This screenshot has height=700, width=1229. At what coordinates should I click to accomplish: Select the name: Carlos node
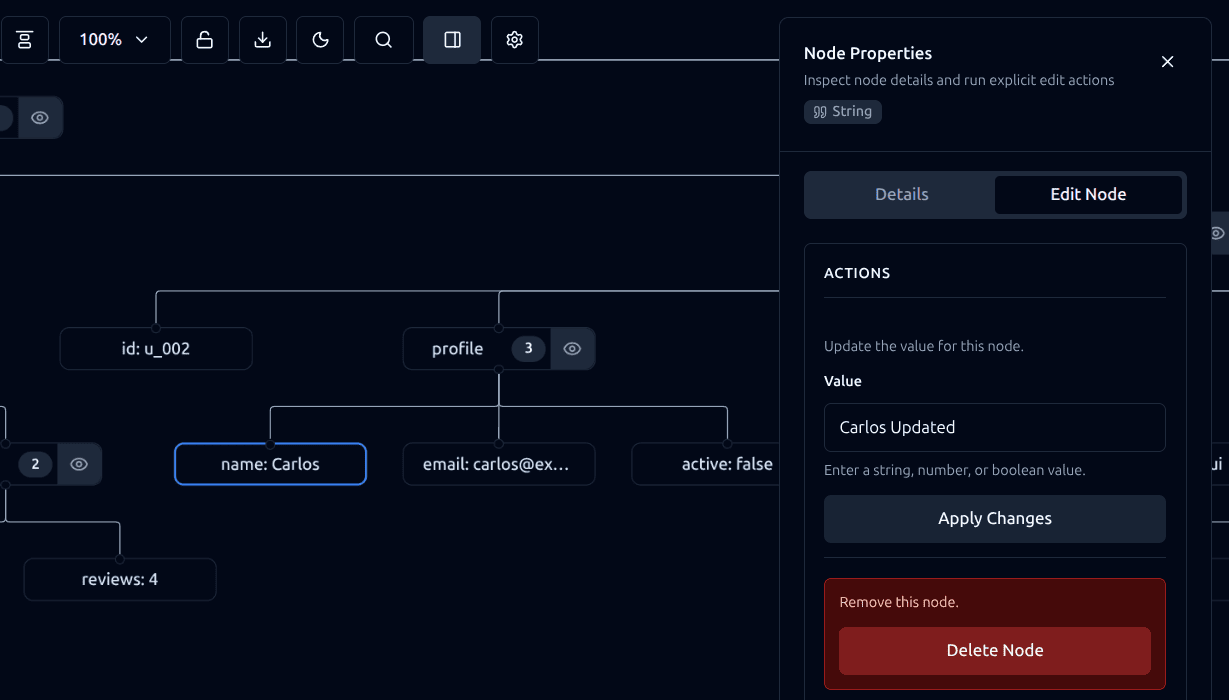coord(270,464)
